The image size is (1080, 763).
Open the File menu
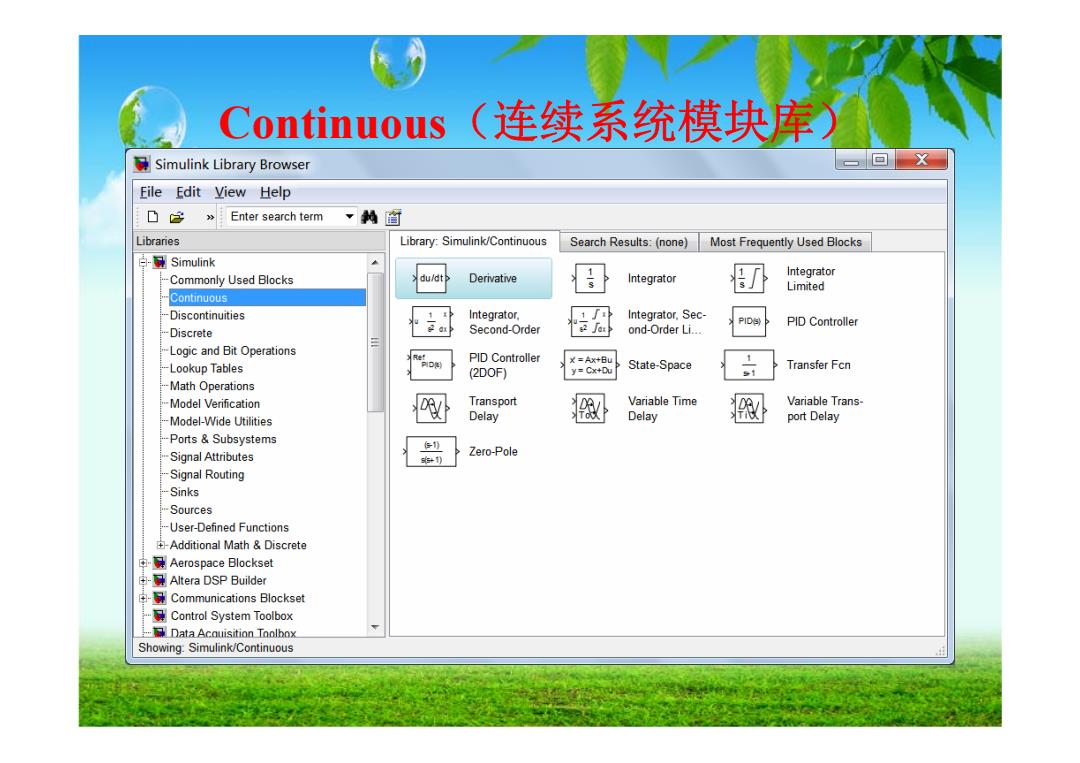pyautogui.click(x=151, y=192)
